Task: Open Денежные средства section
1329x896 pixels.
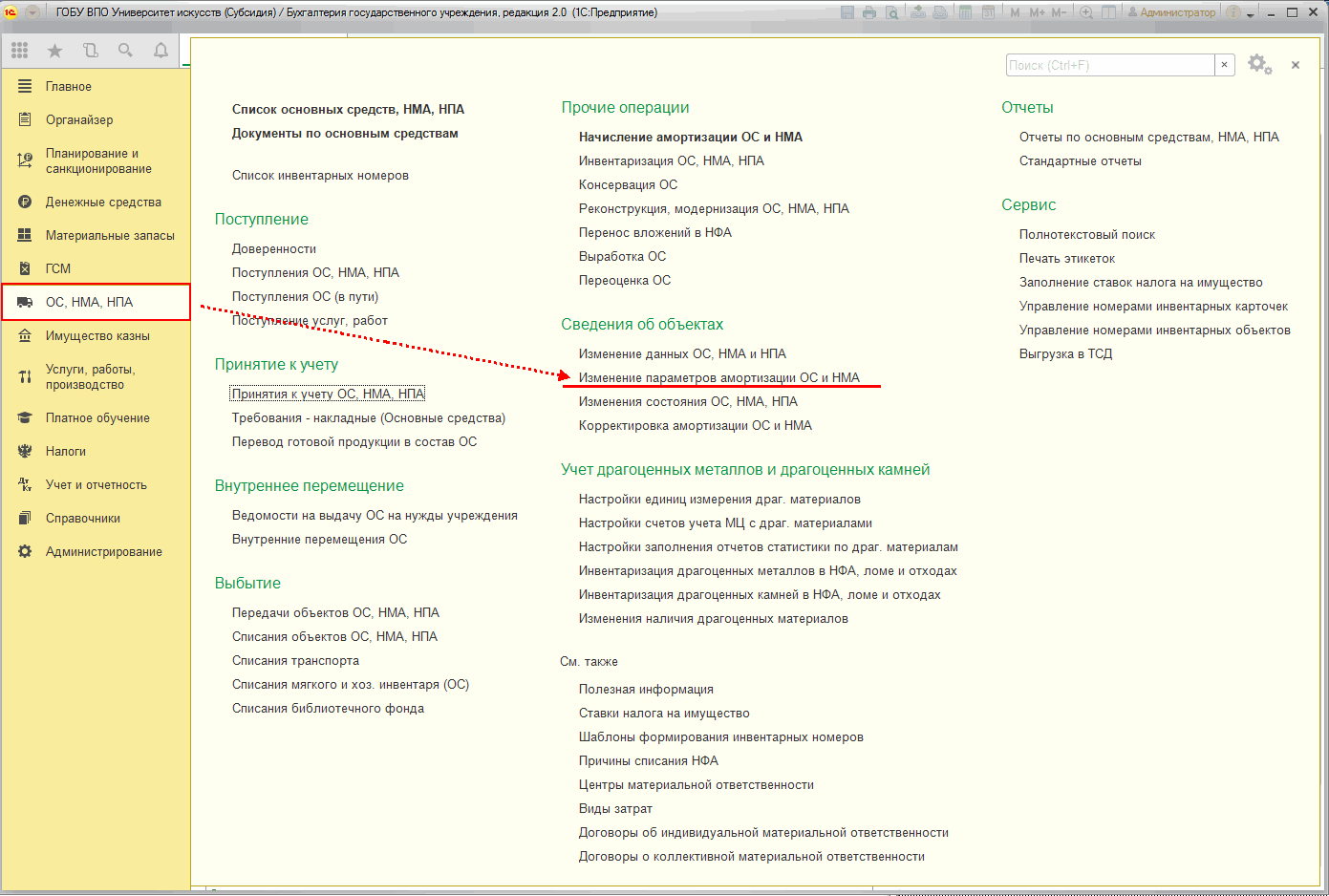Action: 96,202
